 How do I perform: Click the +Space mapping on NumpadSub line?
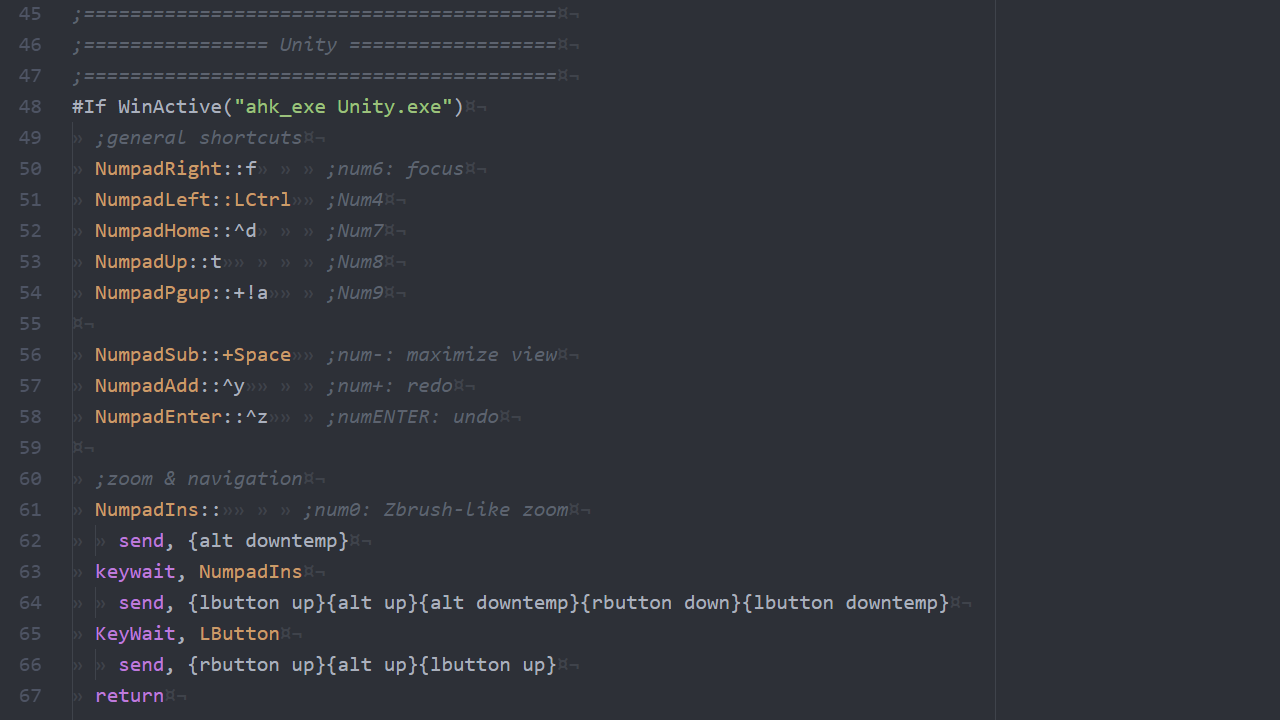(x=256, y=355)
